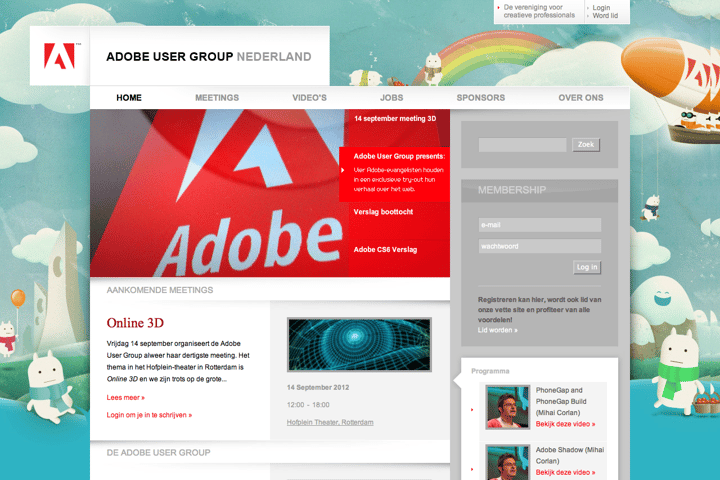Image resolution: width=720 pixels, height=480 pixels.
Task: Focus the wachtwoord password field
Action: (540, 246)
